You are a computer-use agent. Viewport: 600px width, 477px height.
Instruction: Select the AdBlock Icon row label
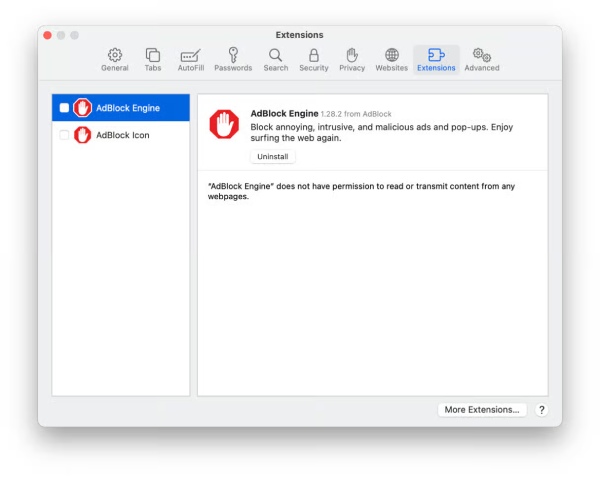tap(123, 135)
